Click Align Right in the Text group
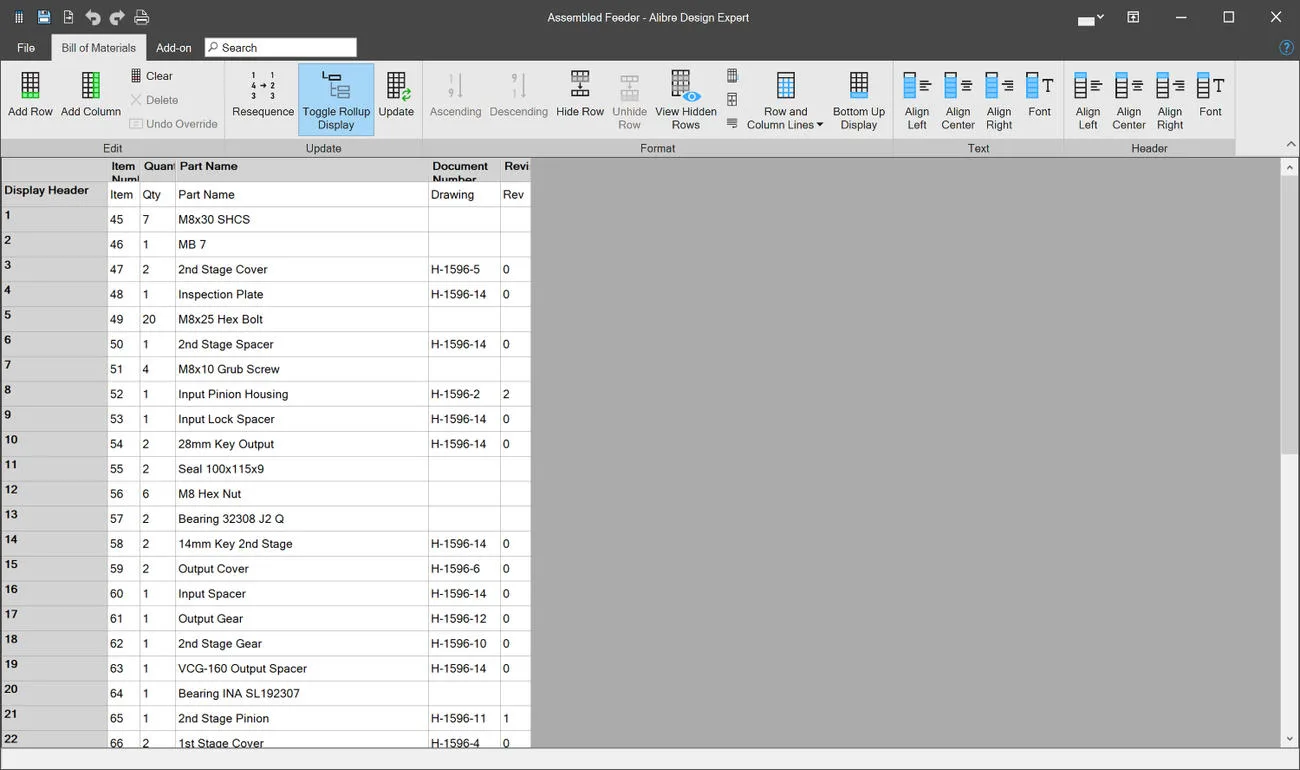 pyautogui.click(x=999, y=100)
